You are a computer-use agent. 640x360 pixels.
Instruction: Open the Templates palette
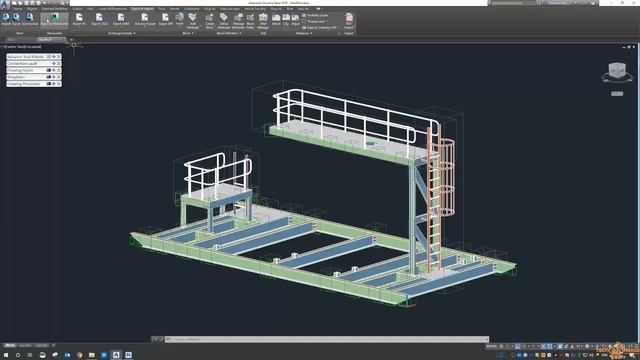pos(16,77)
